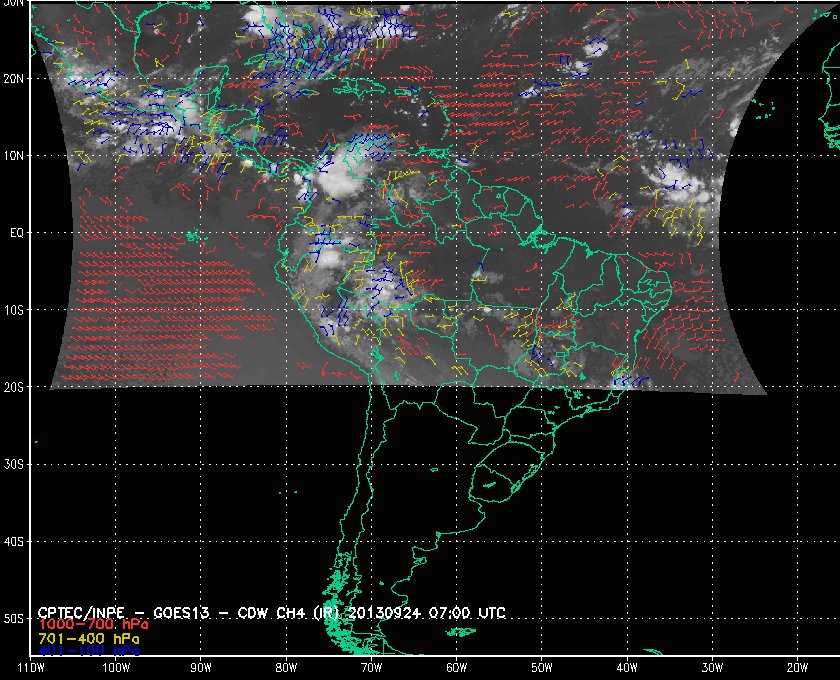Click the 60W longitude label

point(456,668)
